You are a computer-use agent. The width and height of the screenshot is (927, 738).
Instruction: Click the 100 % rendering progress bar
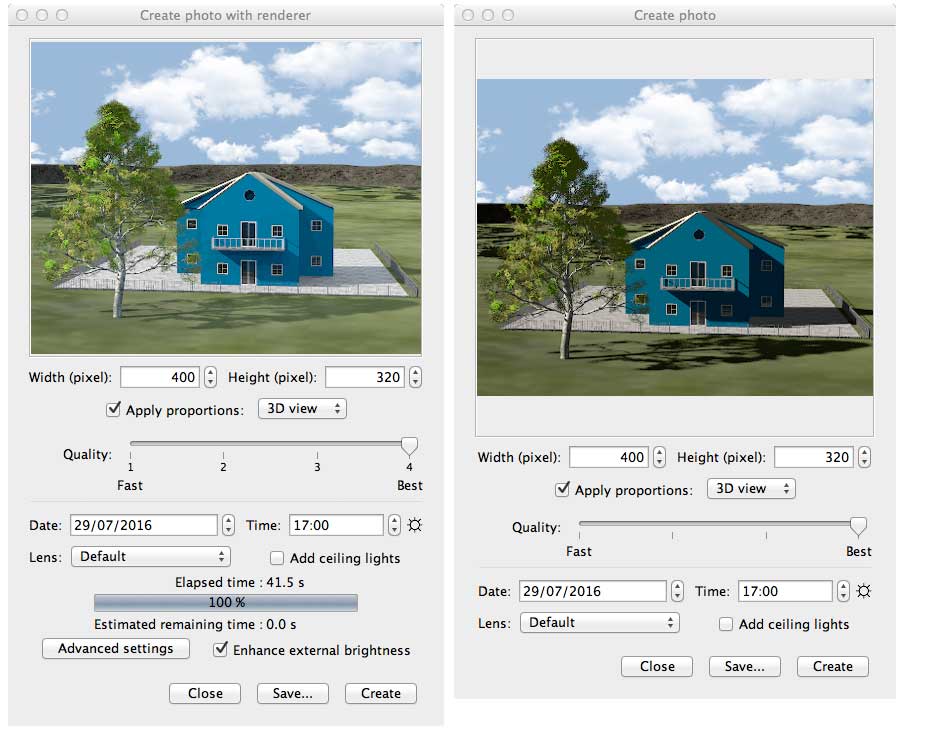(x=226, y=603)
